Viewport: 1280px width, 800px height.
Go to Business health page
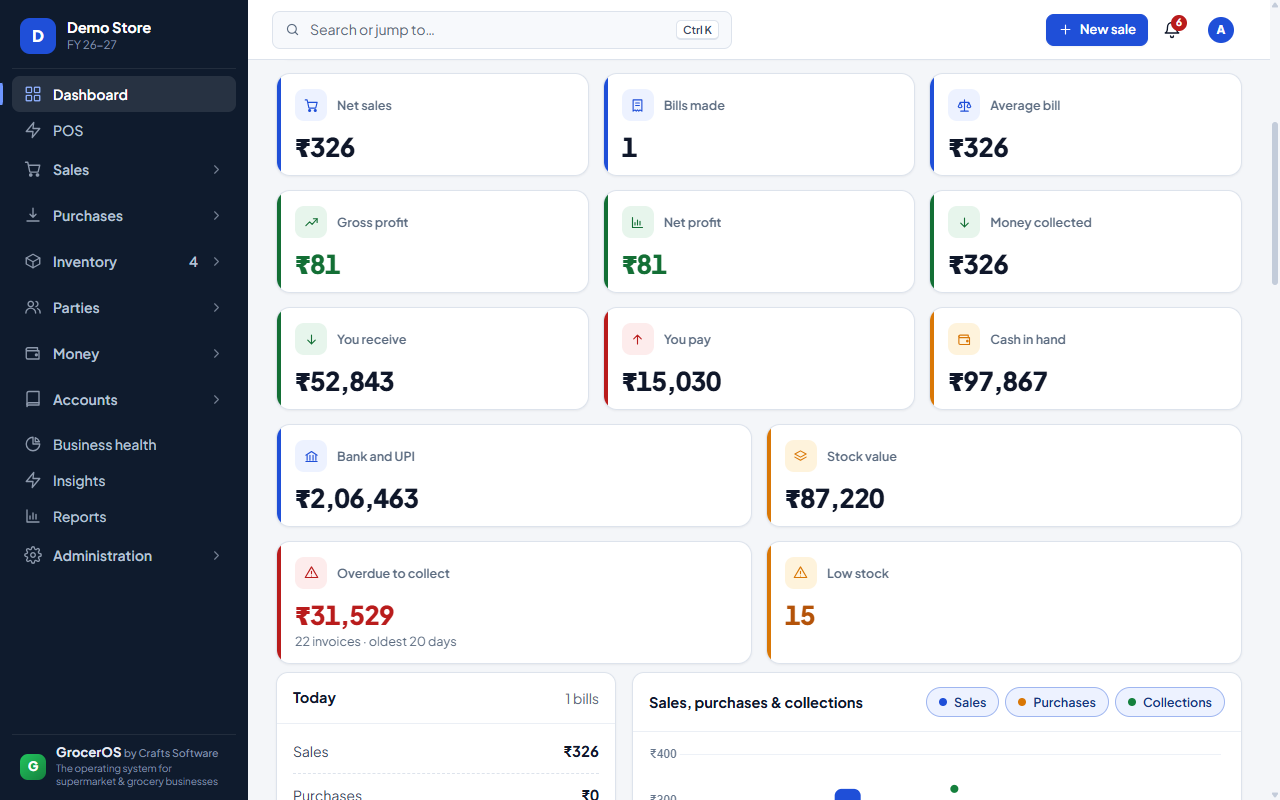124,445
